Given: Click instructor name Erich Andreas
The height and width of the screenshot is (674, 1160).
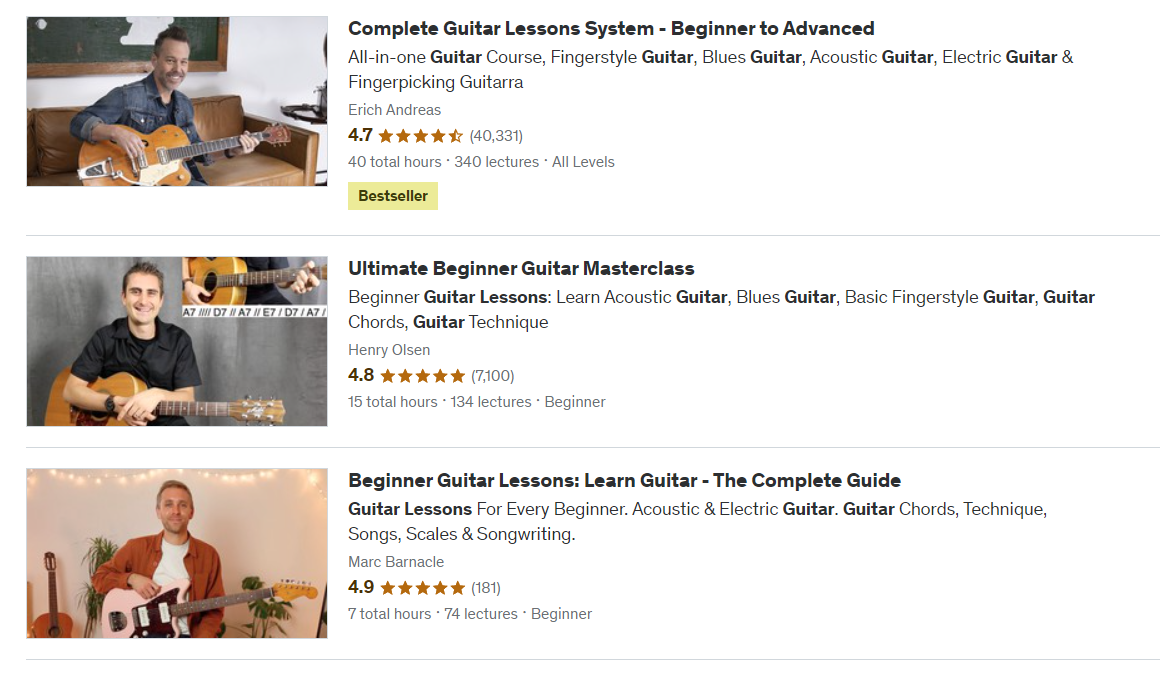Looking at the screenshot, I should pos(394,110).
